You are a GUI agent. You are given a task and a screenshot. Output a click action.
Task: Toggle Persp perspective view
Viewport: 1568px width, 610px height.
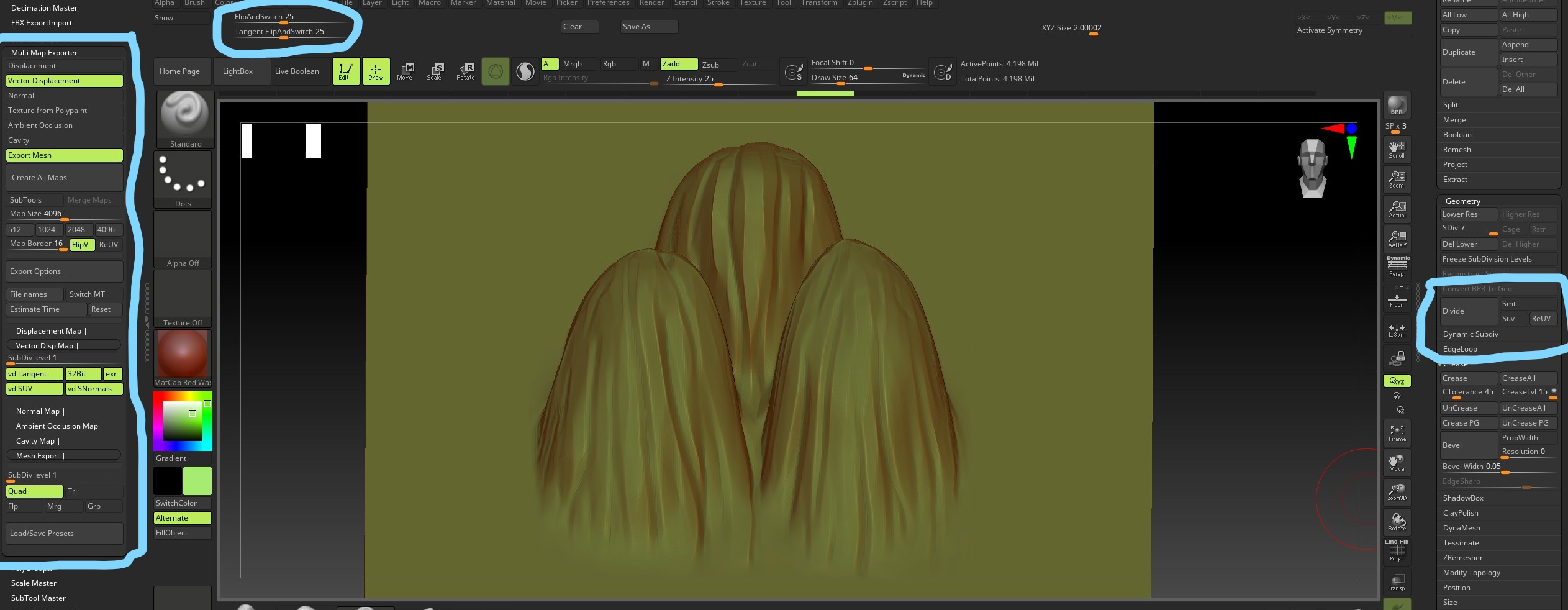1397,267
